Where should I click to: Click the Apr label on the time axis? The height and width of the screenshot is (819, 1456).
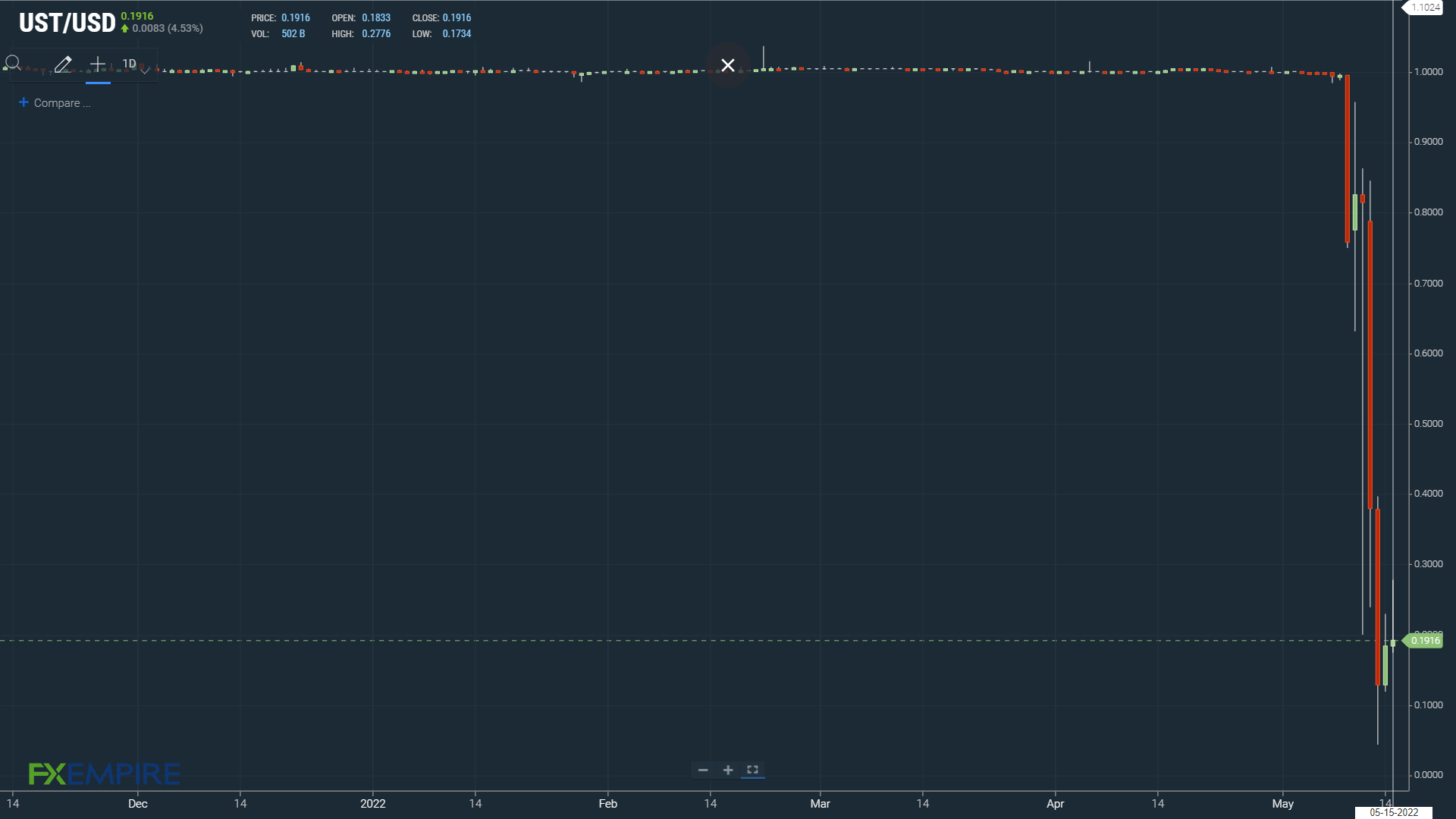point(1055,804)
